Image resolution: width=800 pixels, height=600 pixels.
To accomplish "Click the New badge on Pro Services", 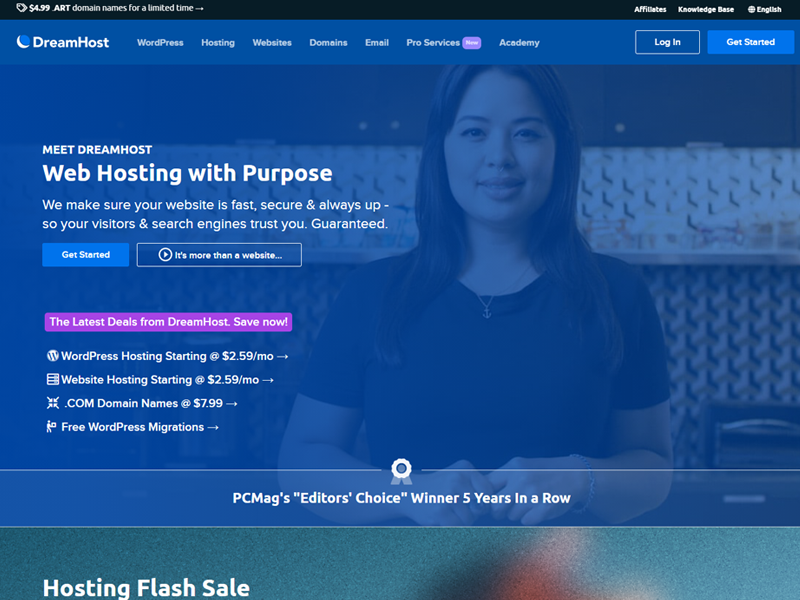I will point(471,42).
